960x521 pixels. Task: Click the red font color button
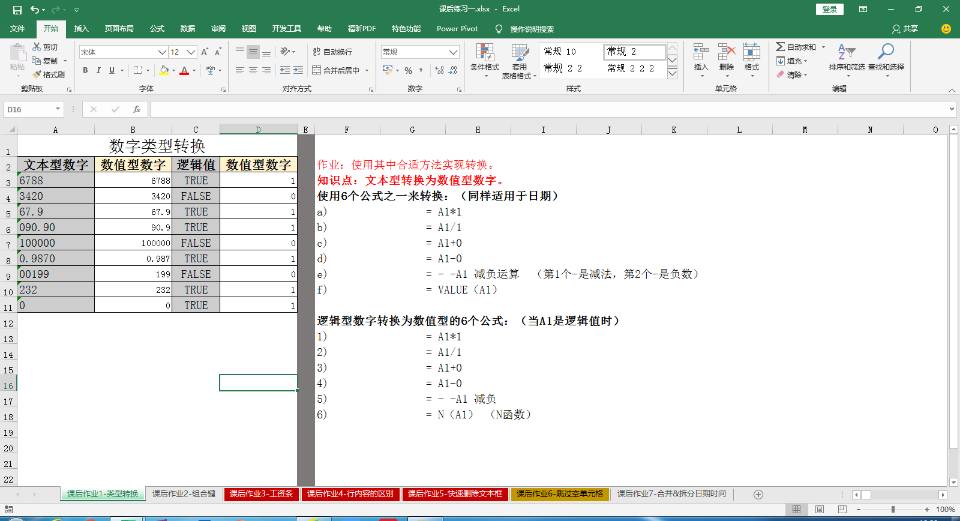point(184,70)
